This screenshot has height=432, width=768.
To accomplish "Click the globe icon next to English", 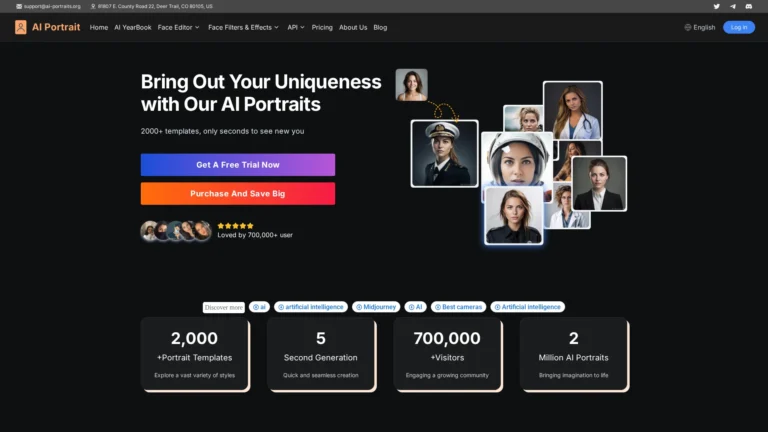I will [x=688, y=27].
